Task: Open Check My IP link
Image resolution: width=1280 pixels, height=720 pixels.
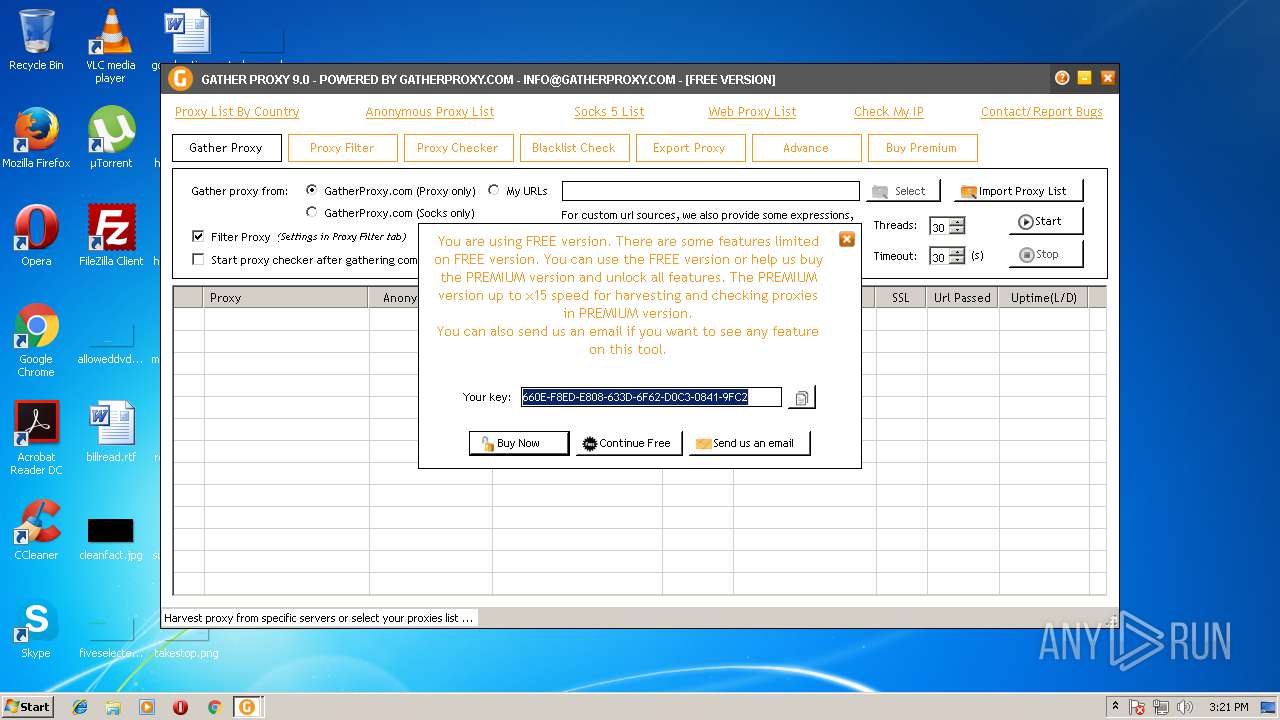Action: pos(889,112)
